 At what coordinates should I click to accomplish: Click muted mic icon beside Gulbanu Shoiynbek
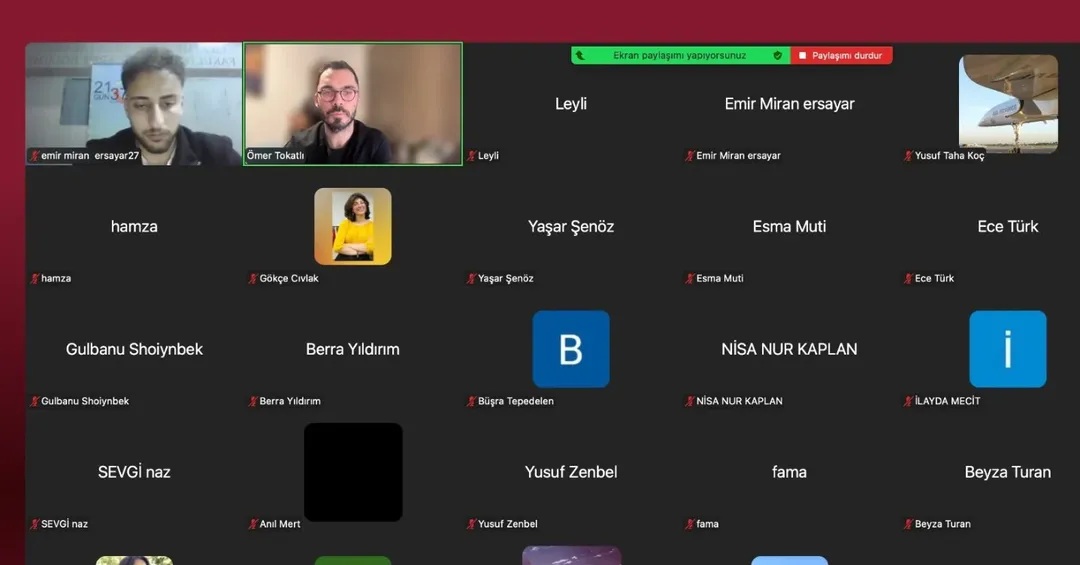click(x=35, y=402)
